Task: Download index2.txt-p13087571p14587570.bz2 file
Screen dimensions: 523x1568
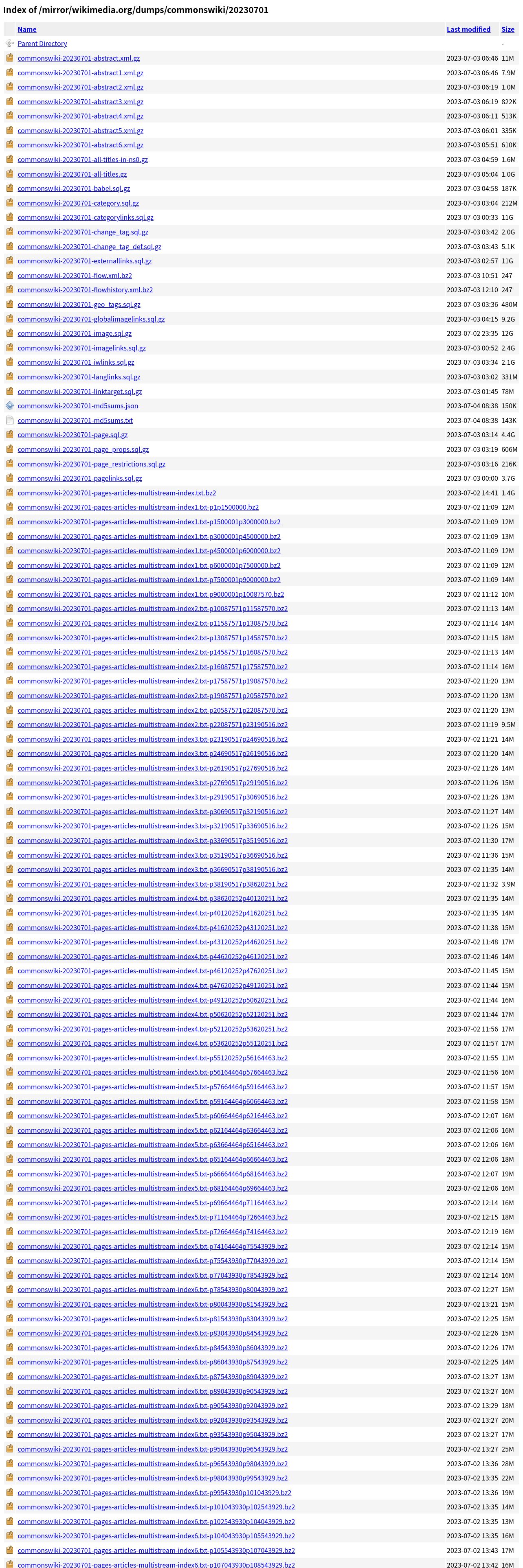Action: 152,637
